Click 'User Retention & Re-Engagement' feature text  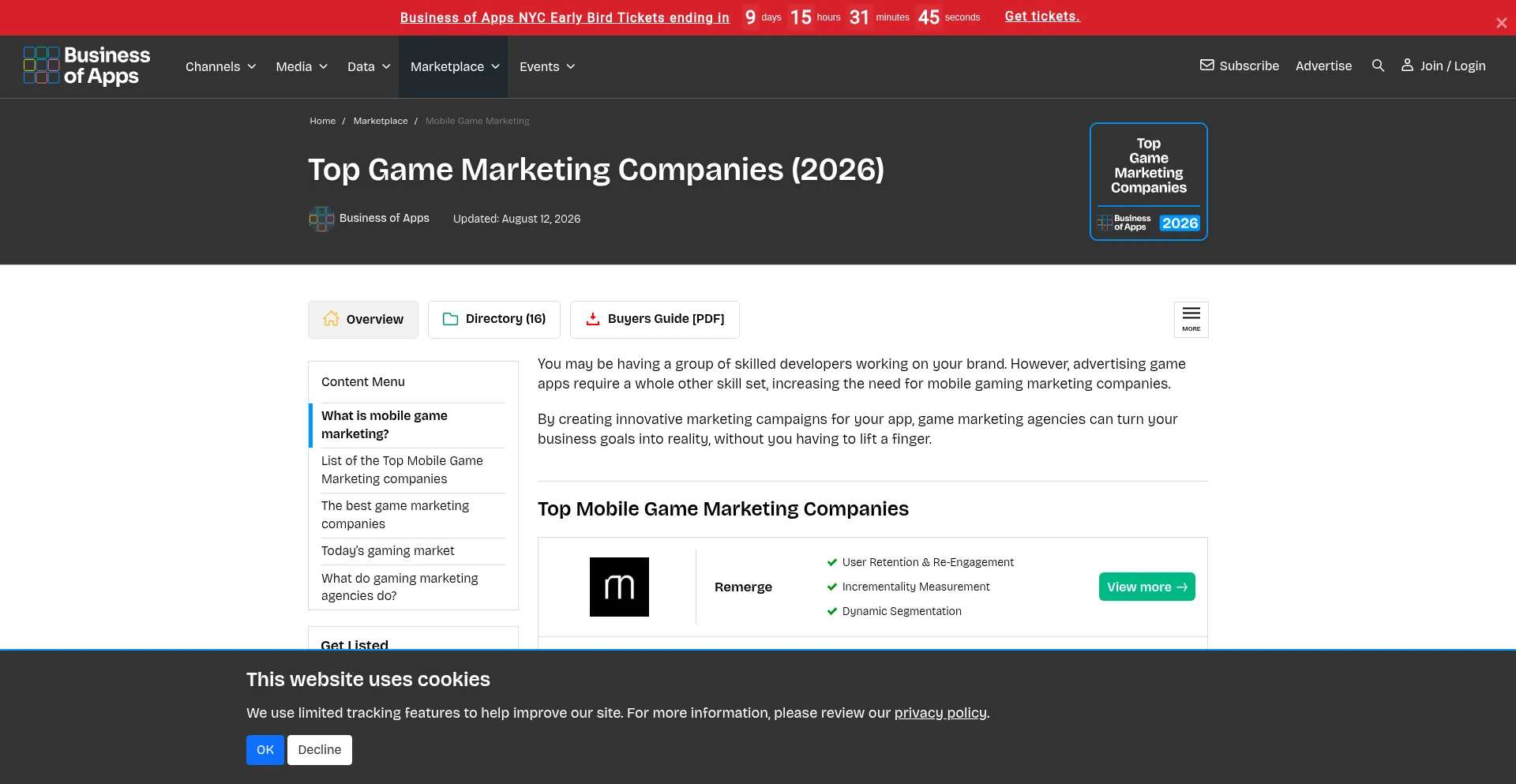pyautogui.click(x=928, y=562)
